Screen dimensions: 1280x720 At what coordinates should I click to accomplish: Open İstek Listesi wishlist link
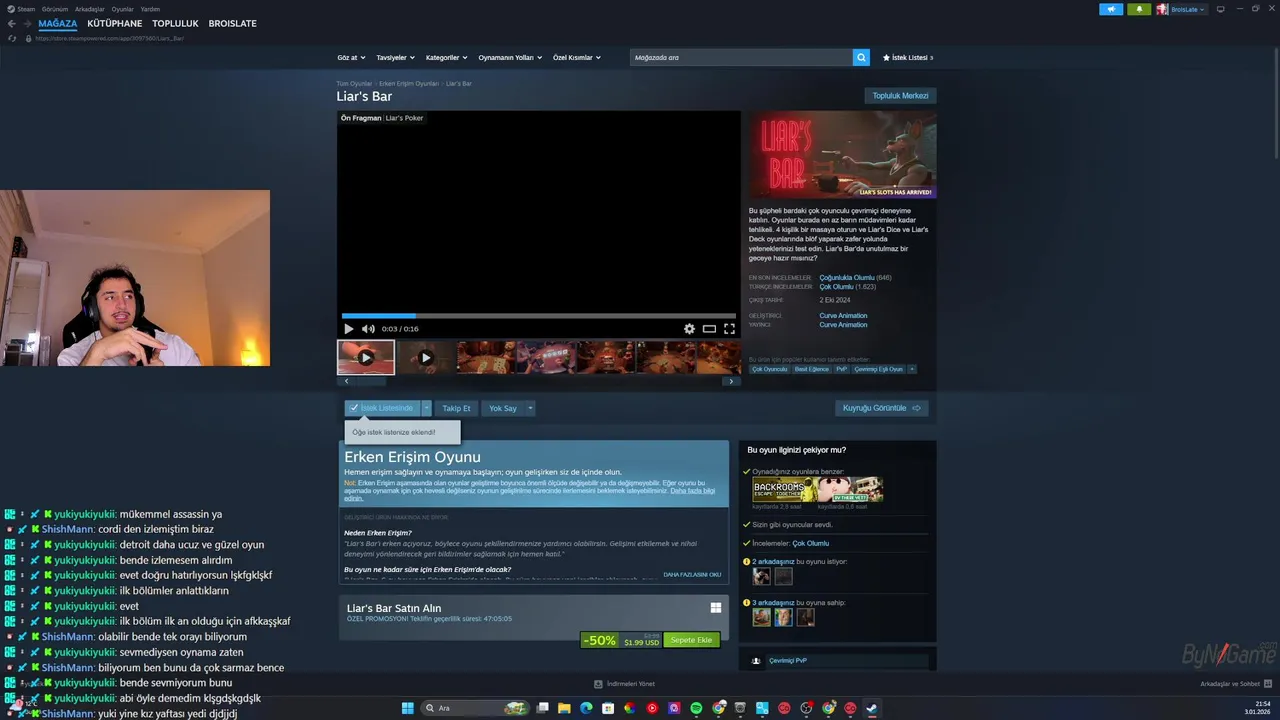click(x=908, y=57)
